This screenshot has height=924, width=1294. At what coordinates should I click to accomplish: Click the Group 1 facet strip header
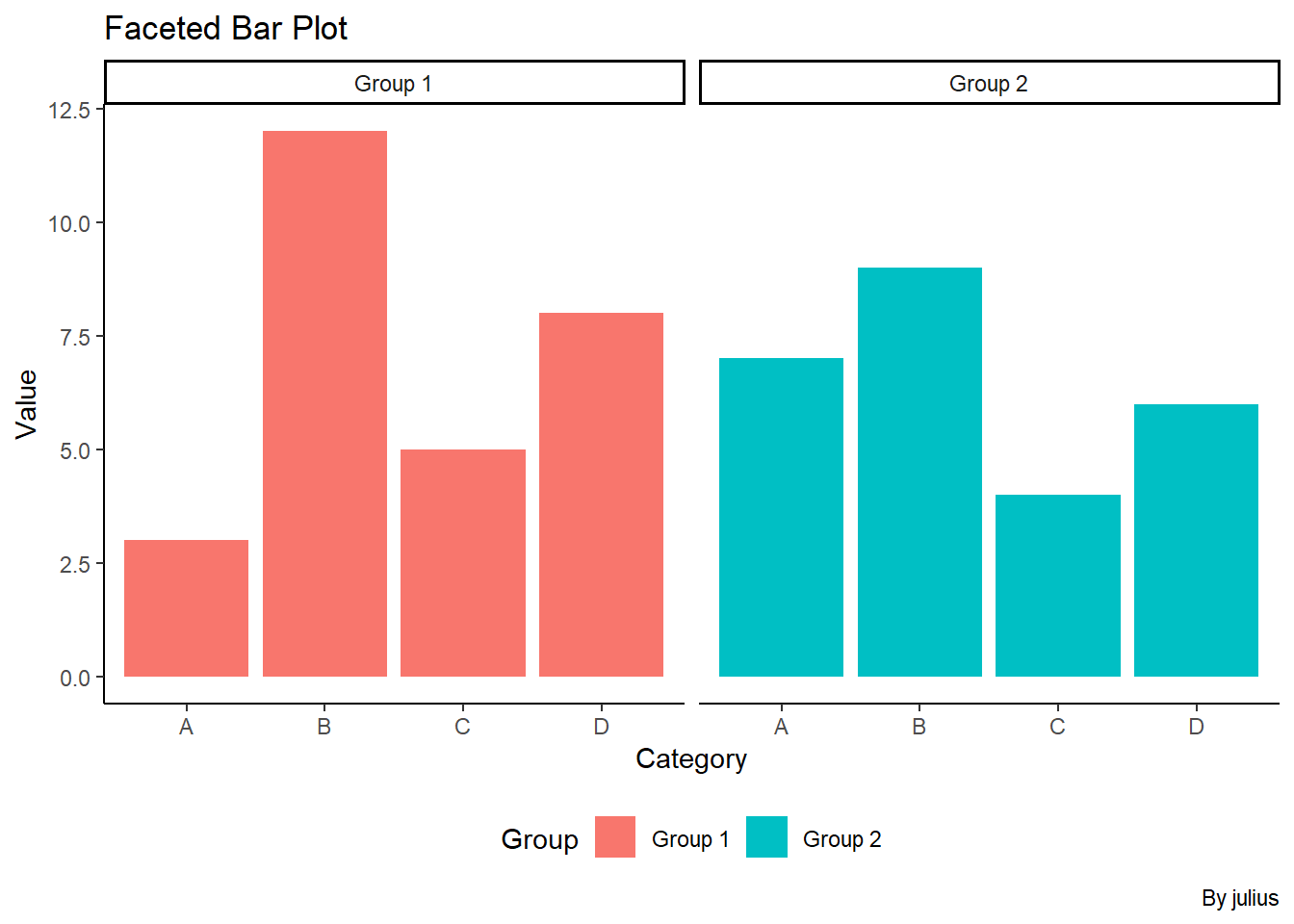click(394, 84)
